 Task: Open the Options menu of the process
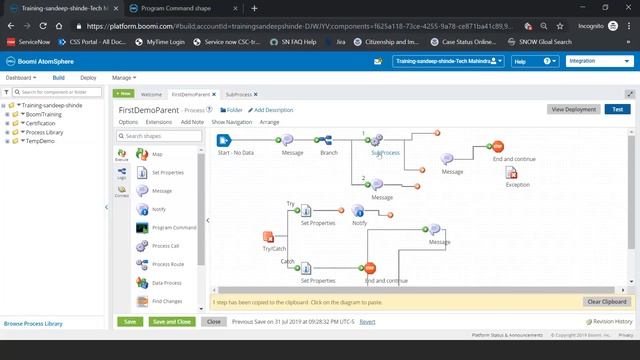coord(128,122)
